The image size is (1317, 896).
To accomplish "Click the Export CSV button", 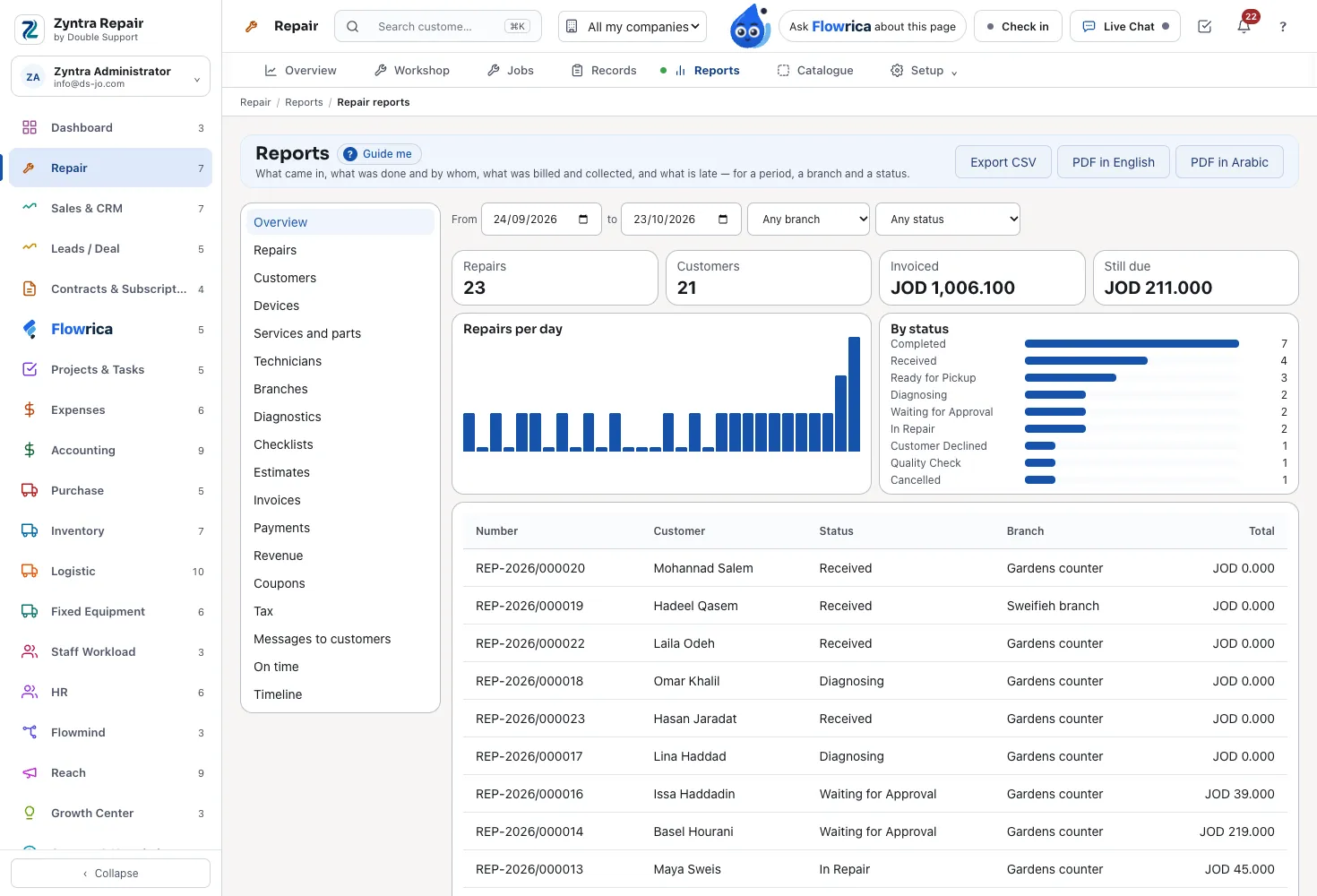I will [1003, 162].
